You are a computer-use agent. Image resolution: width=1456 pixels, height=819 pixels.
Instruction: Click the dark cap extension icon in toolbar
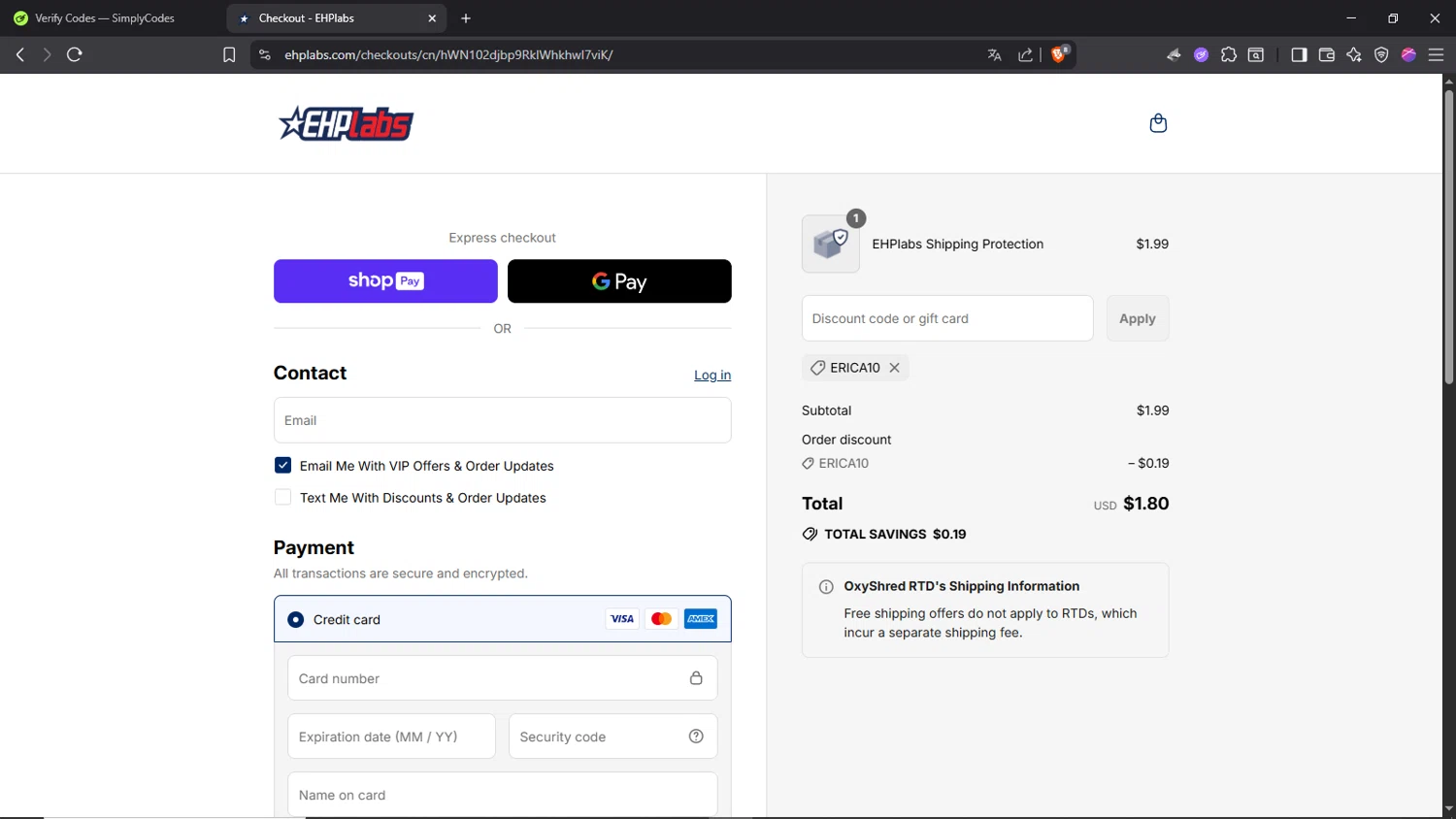click(x=1174, y=55)
